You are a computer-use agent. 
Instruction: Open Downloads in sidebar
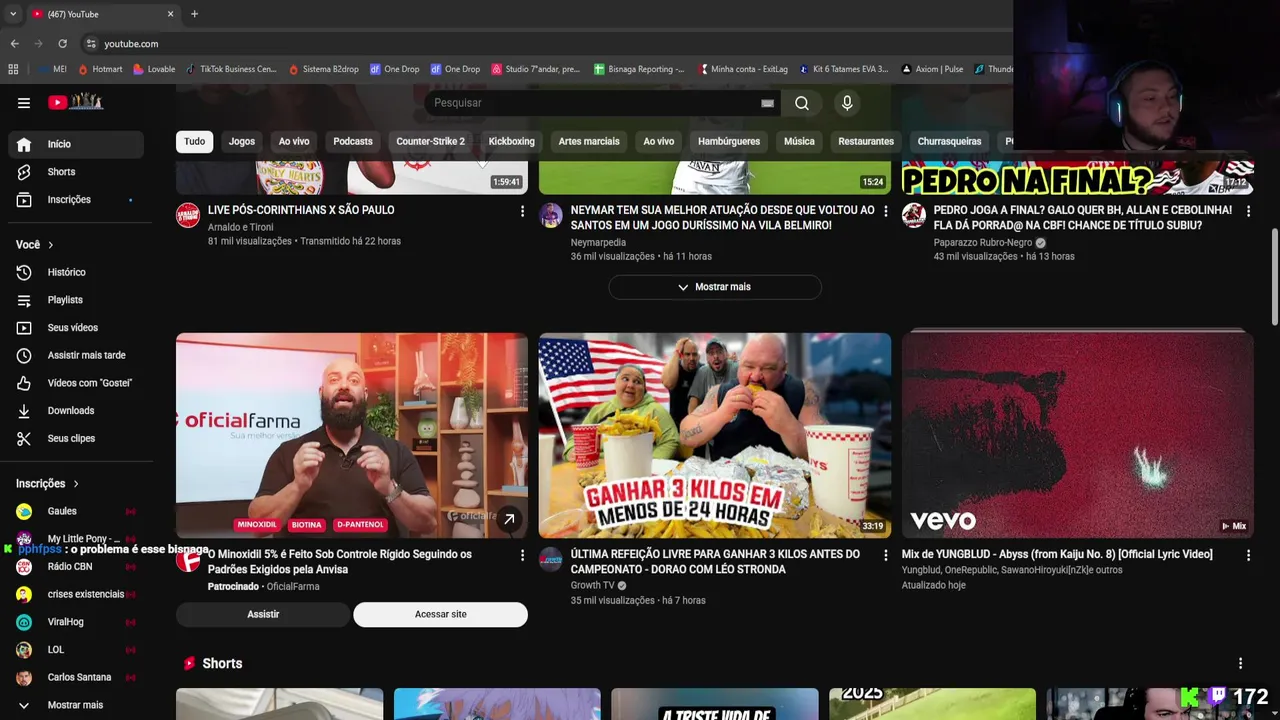pyautogui.click(x=76, y=411)
